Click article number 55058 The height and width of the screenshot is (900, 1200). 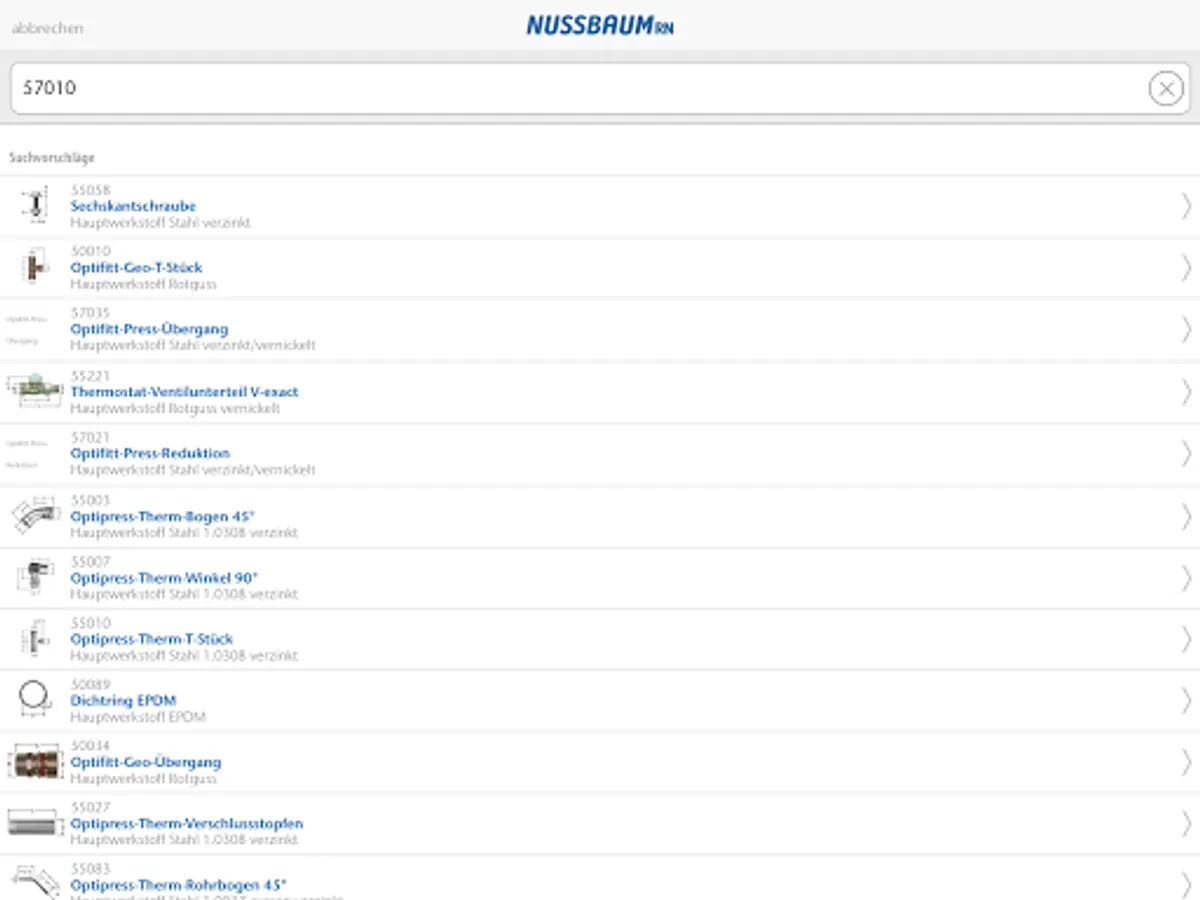tap(90, 190)
